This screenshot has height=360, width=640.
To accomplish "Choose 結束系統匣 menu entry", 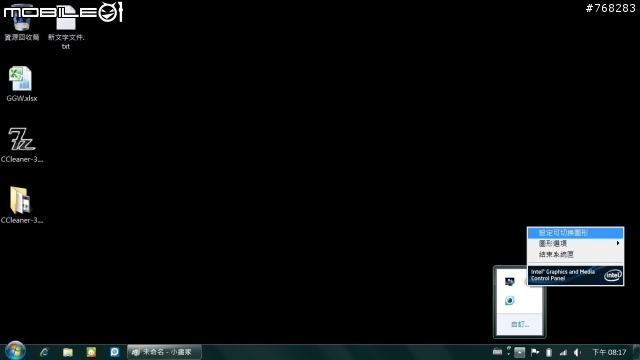I will 576,254.
